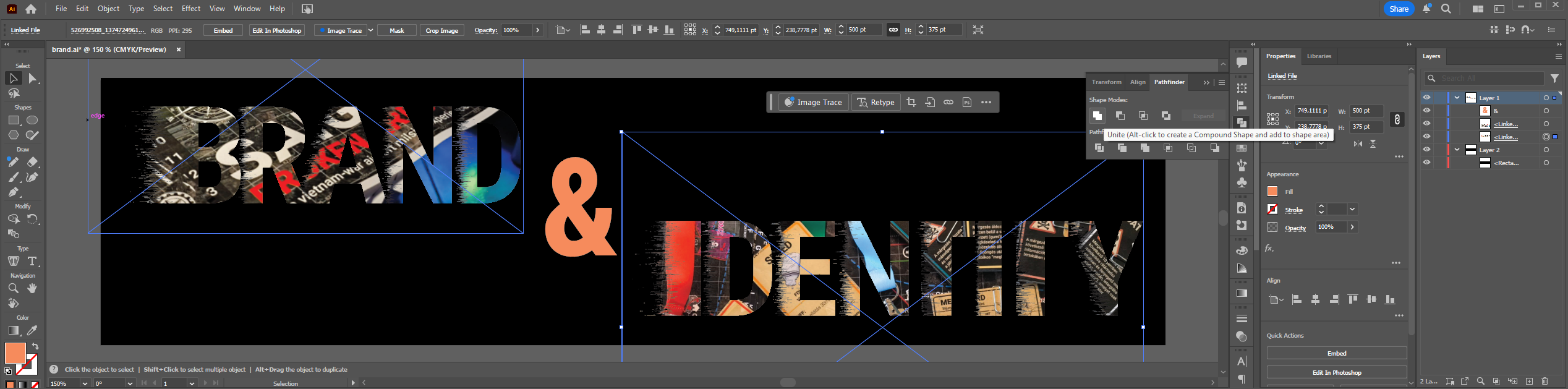
Task: Pick the Zoom tool in Navigation
Action: click(x=13, y=288)
